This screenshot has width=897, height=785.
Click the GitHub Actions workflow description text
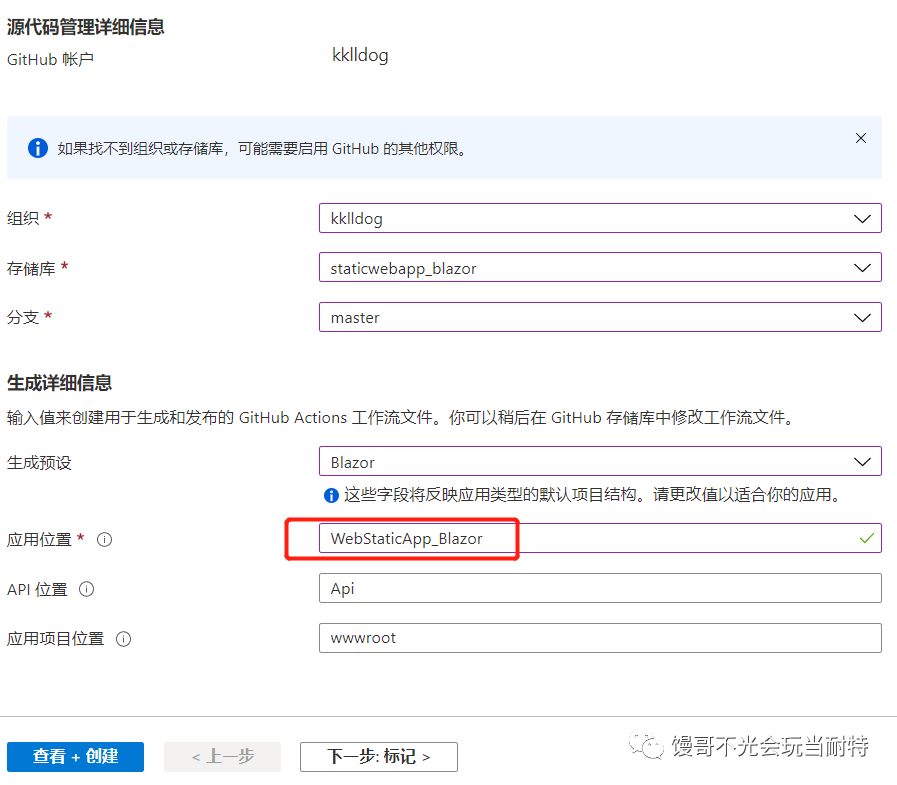pos(402,418)
